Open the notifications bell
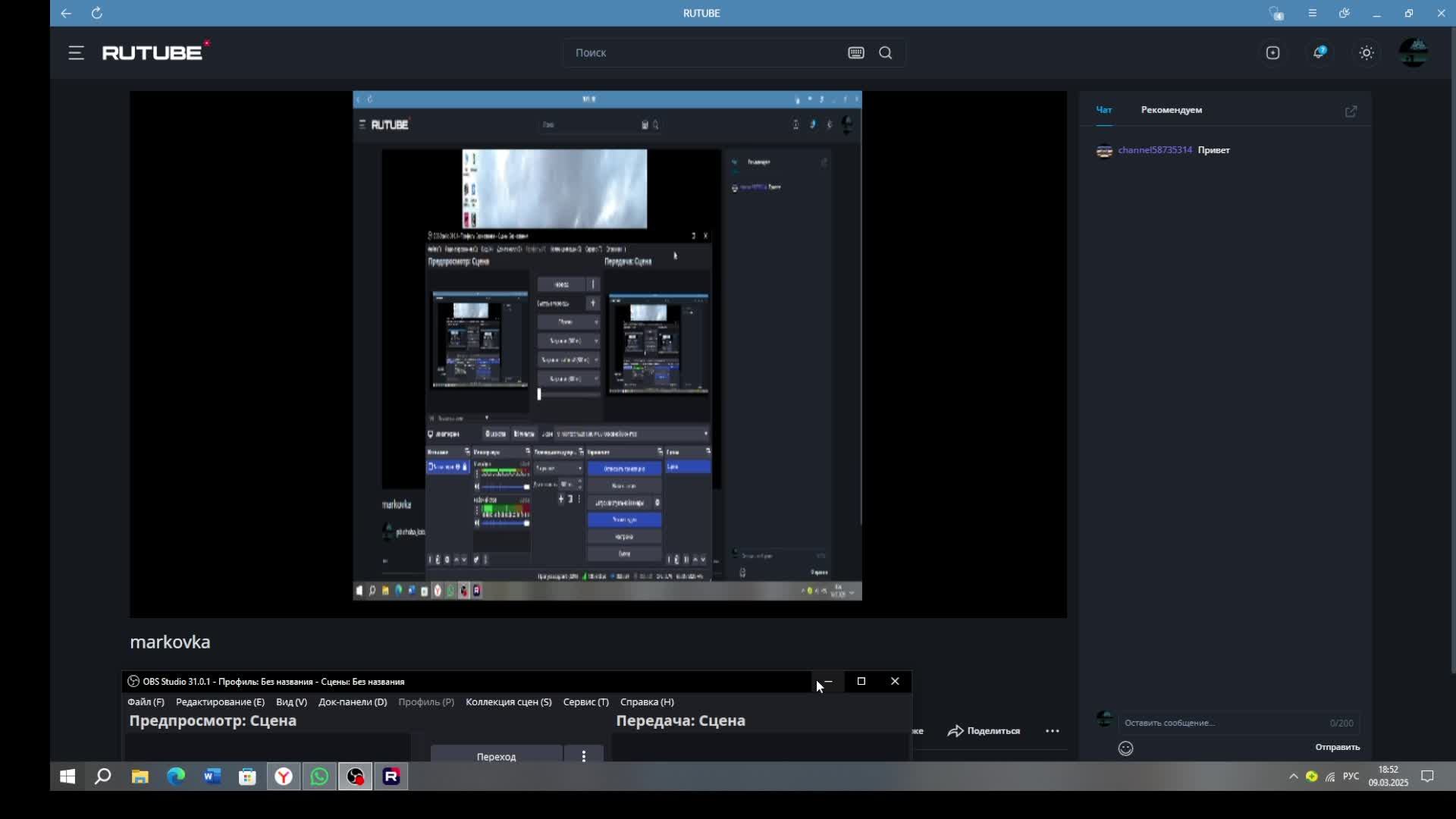 coord(1319,52)
